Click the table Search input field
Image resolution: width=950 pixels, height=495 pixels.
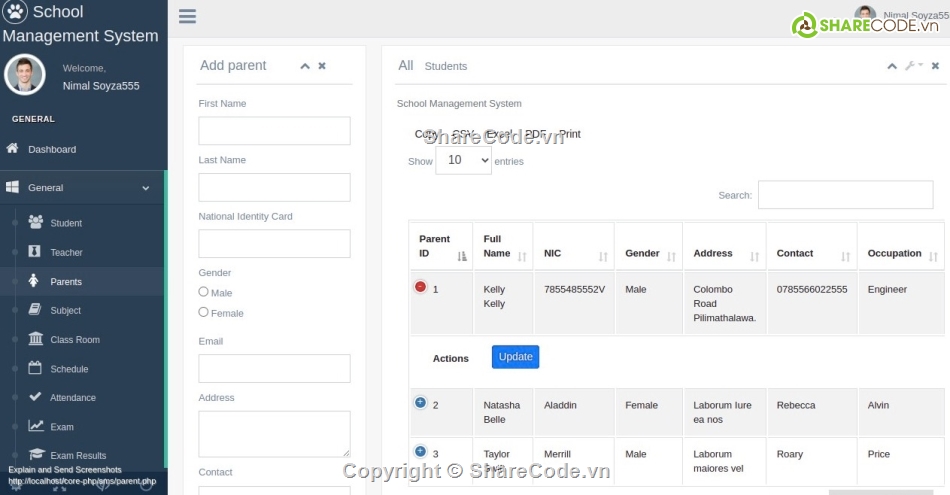point(845,195)
